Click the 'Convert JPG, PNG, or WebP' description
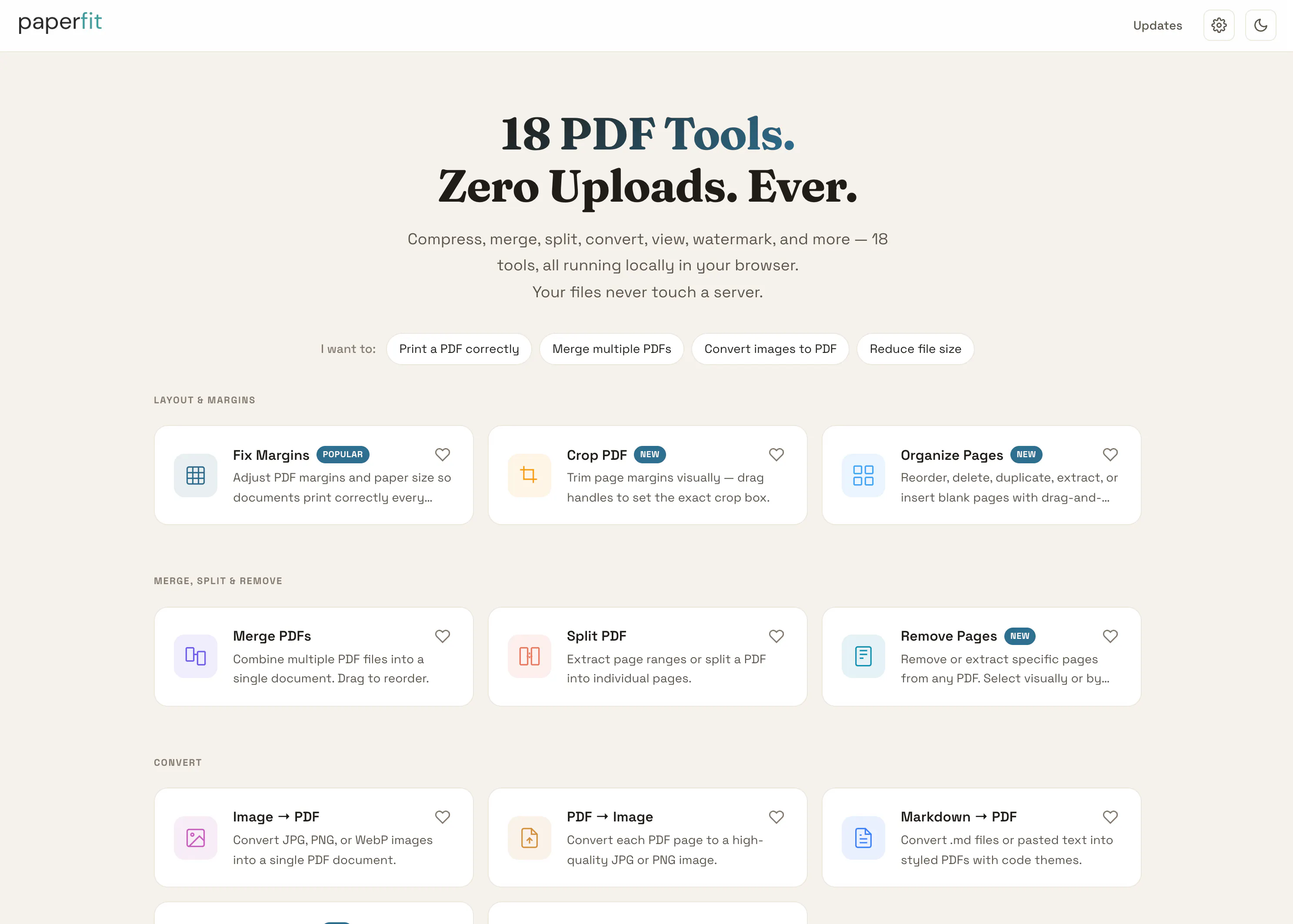This screenshot has height=924, width=1293. coord(332,850)
